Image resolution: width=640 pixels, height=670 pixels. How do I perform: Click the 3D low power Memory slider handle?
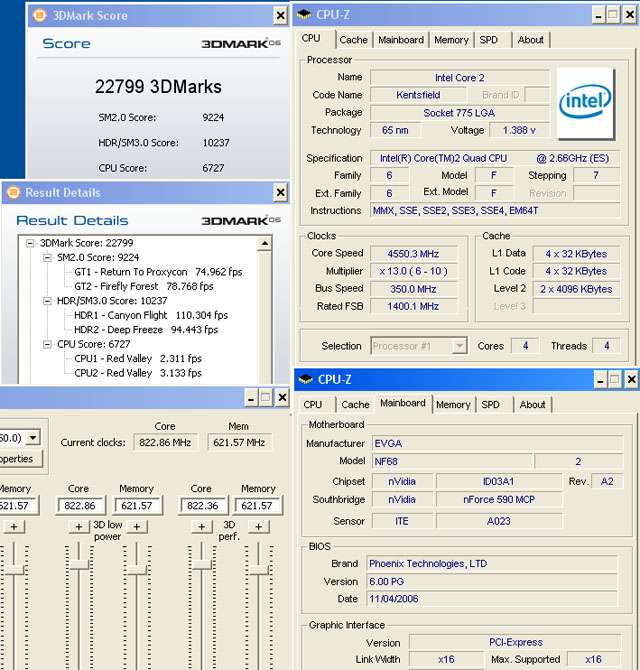click(137, 570)
